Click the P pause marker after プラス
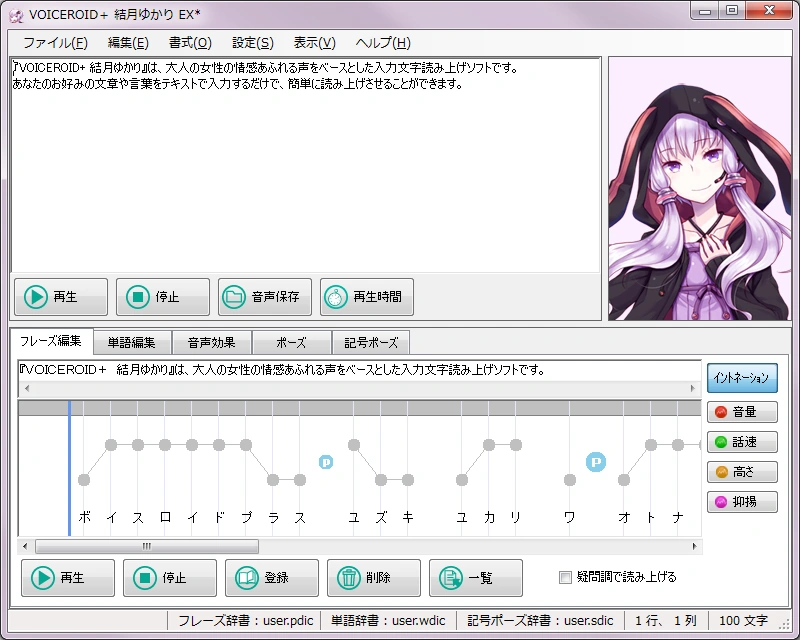The height and width of the screenshot is (640, 800). (x=326, y=462)
